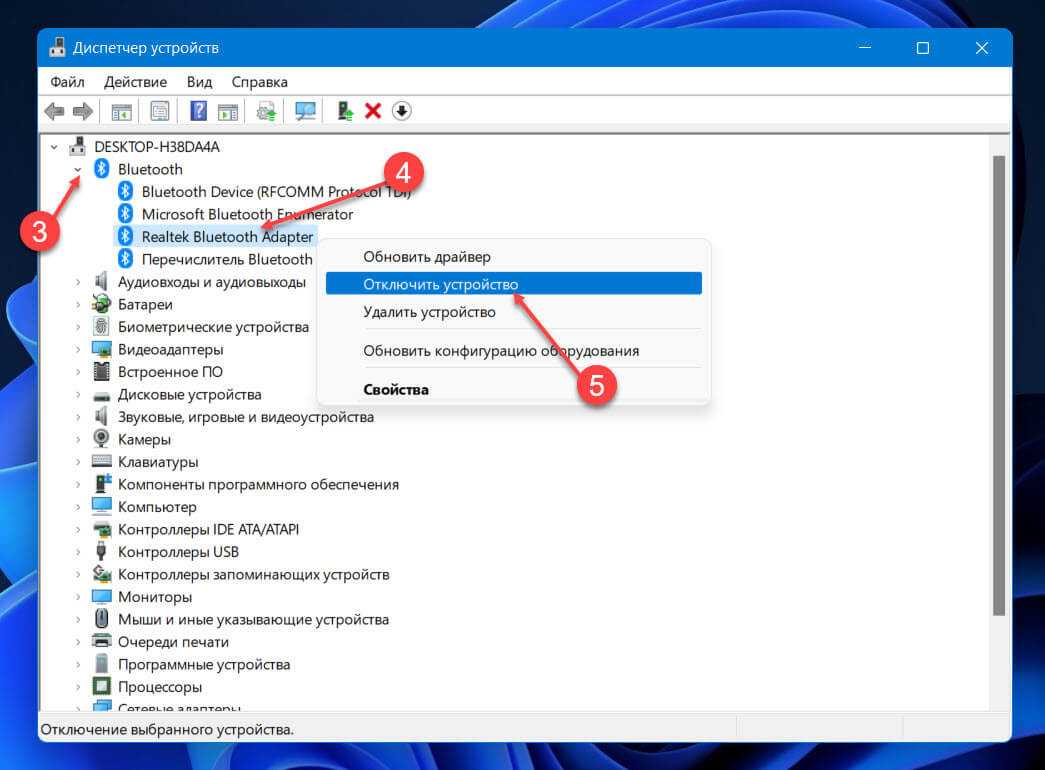The image size is (1045, 770).
Task: Click the Встроенное ПО firmware icon
Action: click(x=101, y=371)
